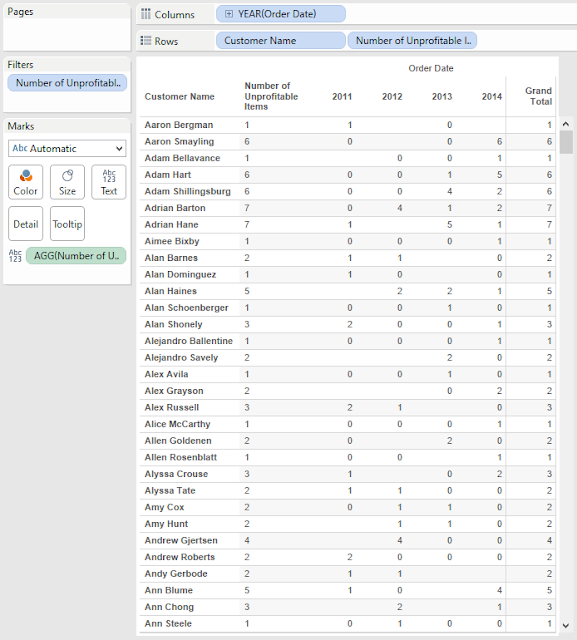Click the scroll up arrow
577x640 pixels.
coord(566,124)
